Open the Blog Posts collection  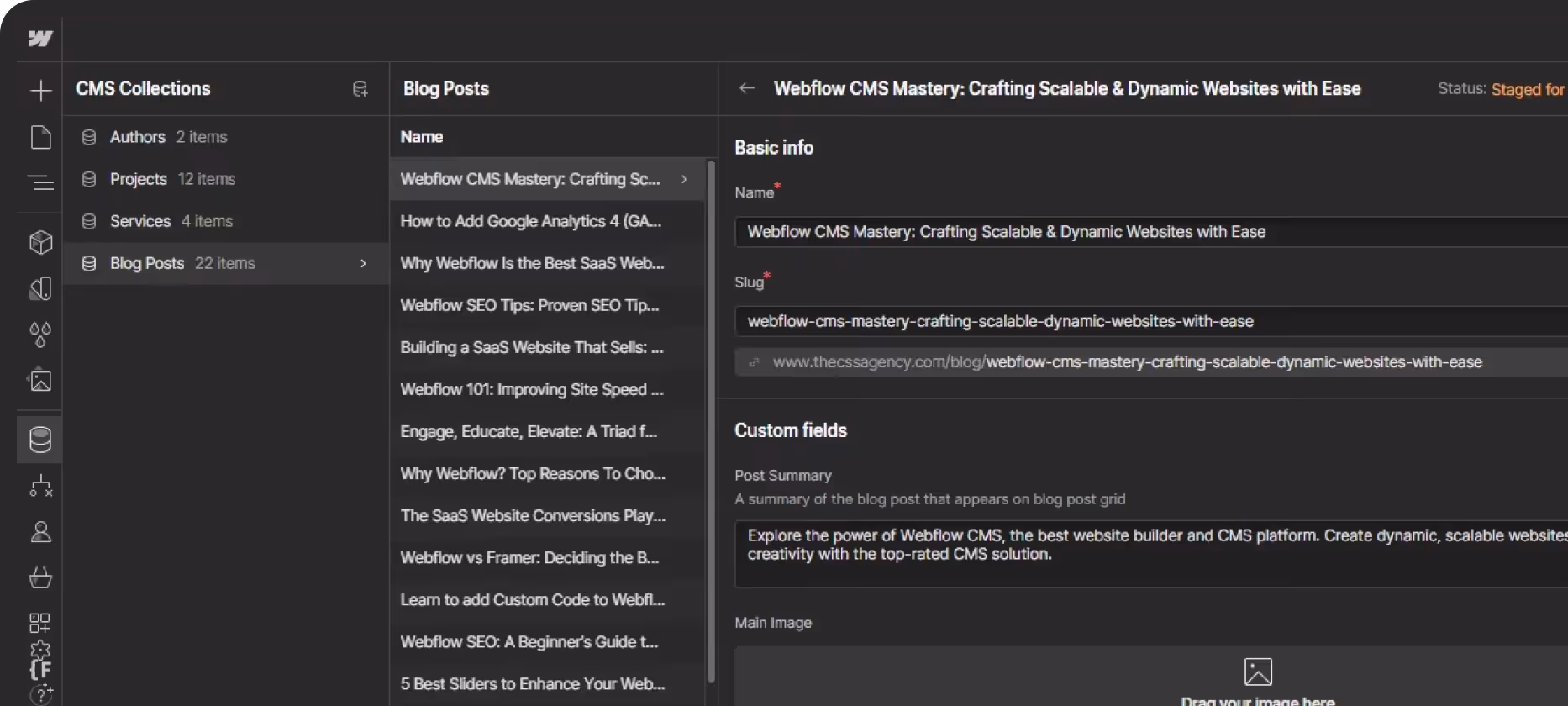(225, 263)
